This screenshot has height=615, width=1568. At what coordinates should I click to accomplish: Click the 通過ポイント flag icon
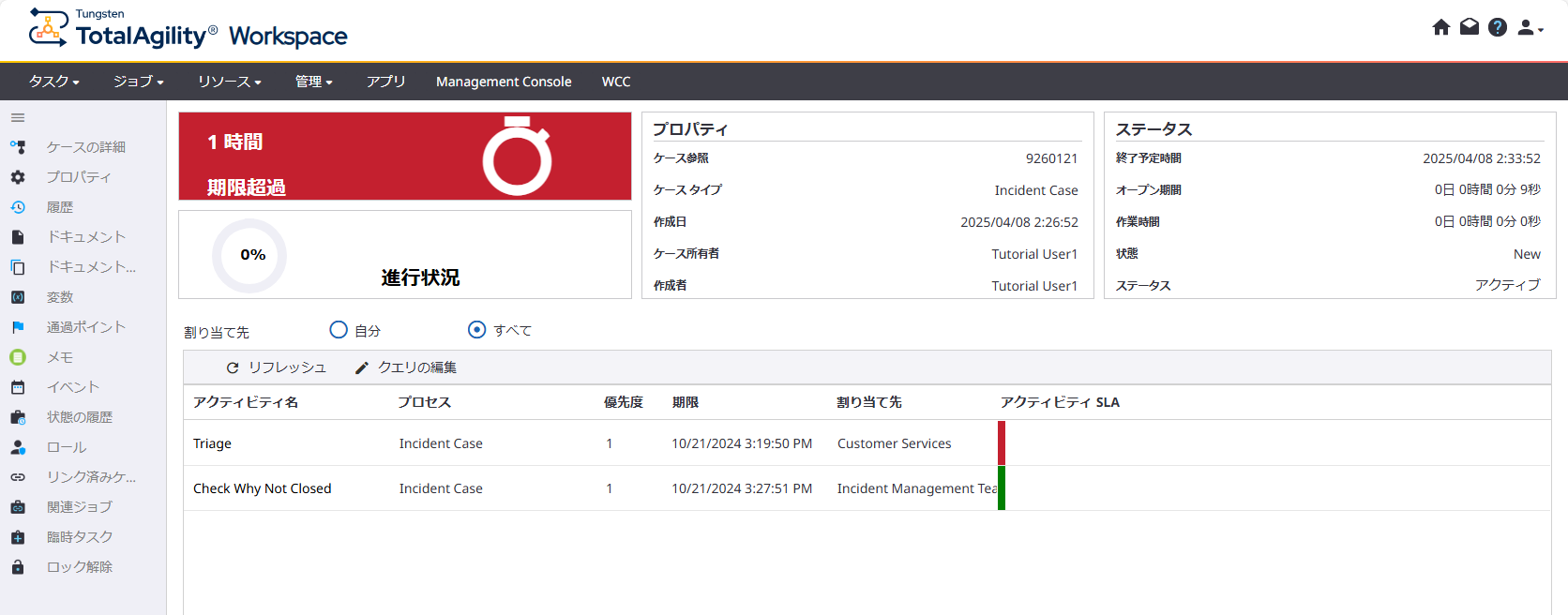18,327
